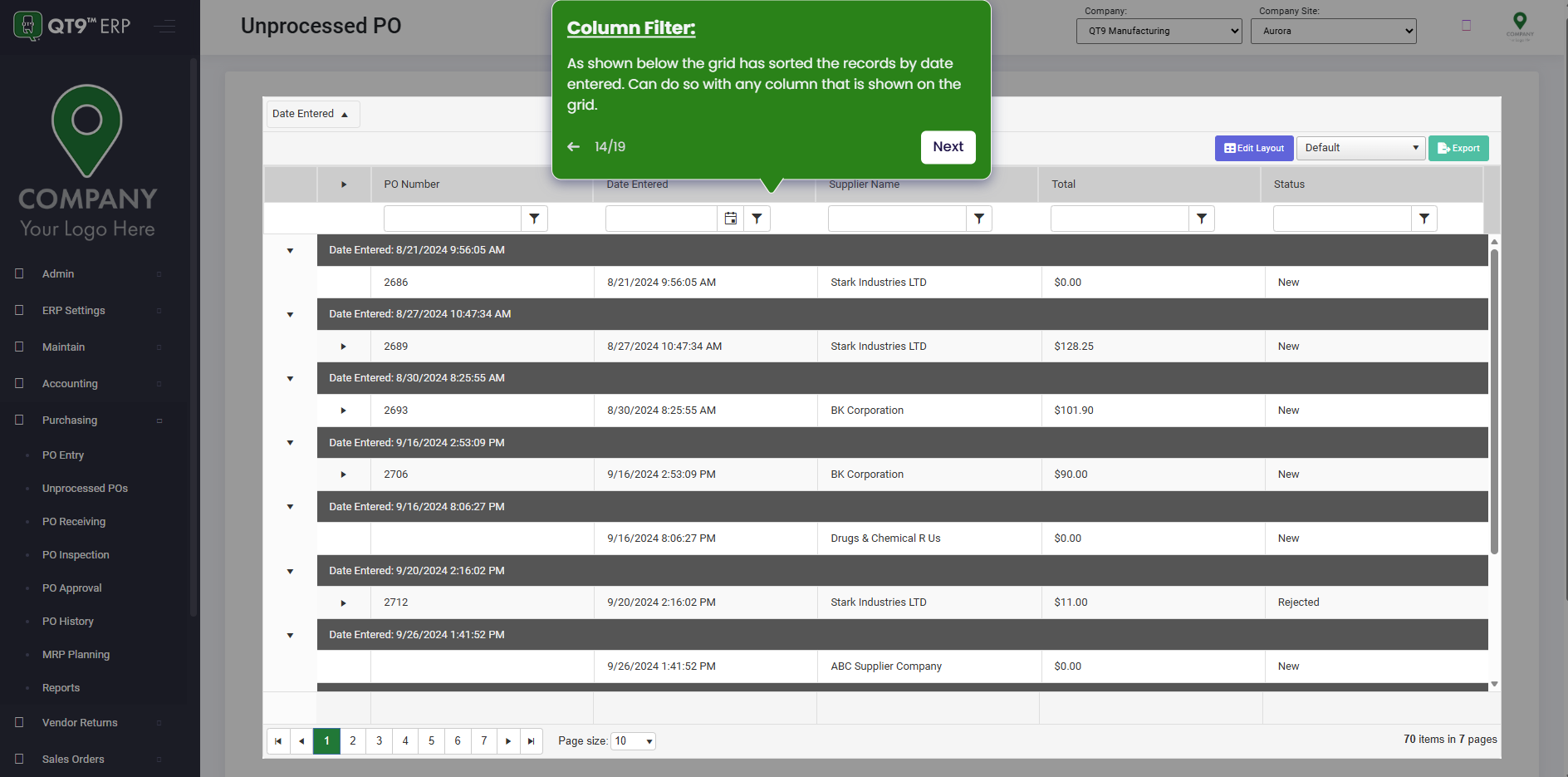Viewport: 1568px width, 777px height.
Task: Click the Admin sidebar icon
Action: pos(19,273)
